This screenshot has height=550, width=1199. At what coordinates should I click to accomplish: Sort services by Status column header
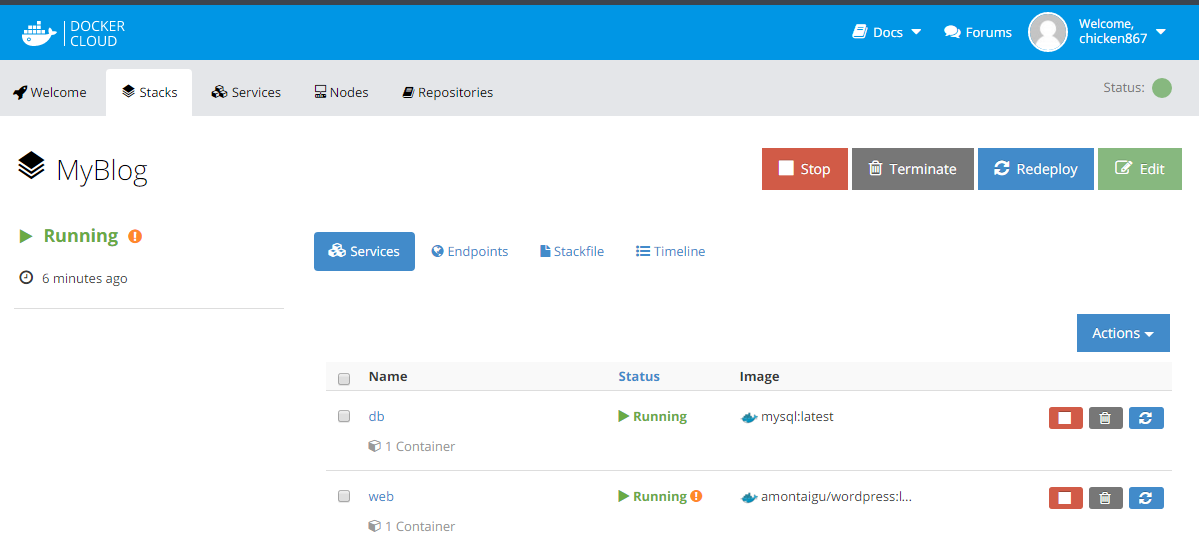[639, 376]
